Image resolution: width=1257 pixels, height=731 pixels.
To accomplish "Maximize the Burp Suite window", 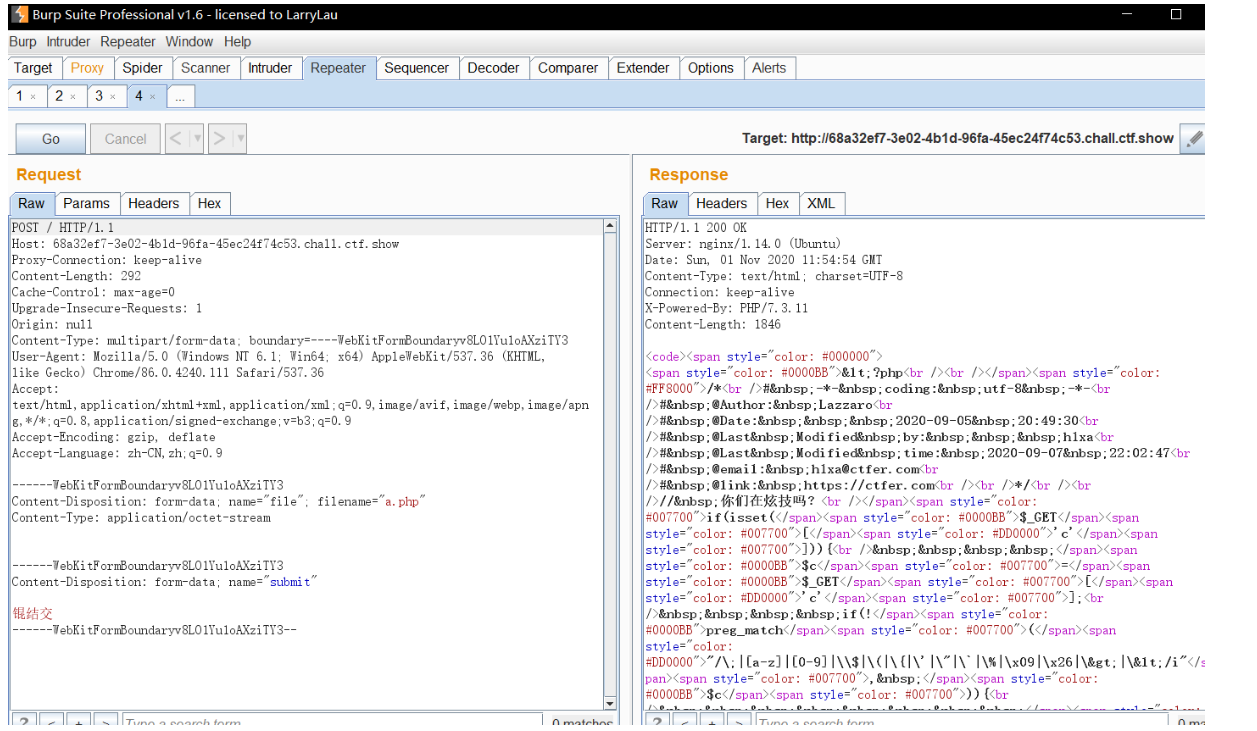I will click(x=1176, y=15).
